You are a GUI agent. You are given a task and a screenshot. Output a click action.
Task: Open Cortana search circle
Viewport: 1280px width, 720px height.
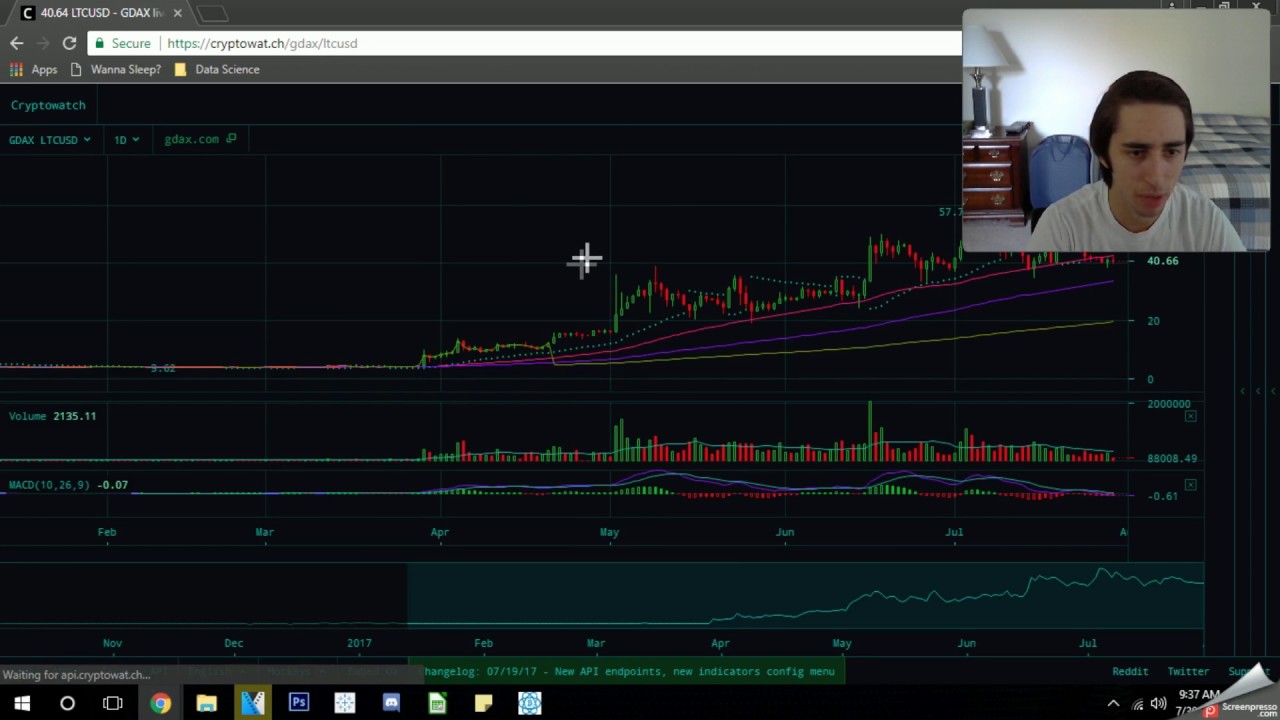pos(67,703)
